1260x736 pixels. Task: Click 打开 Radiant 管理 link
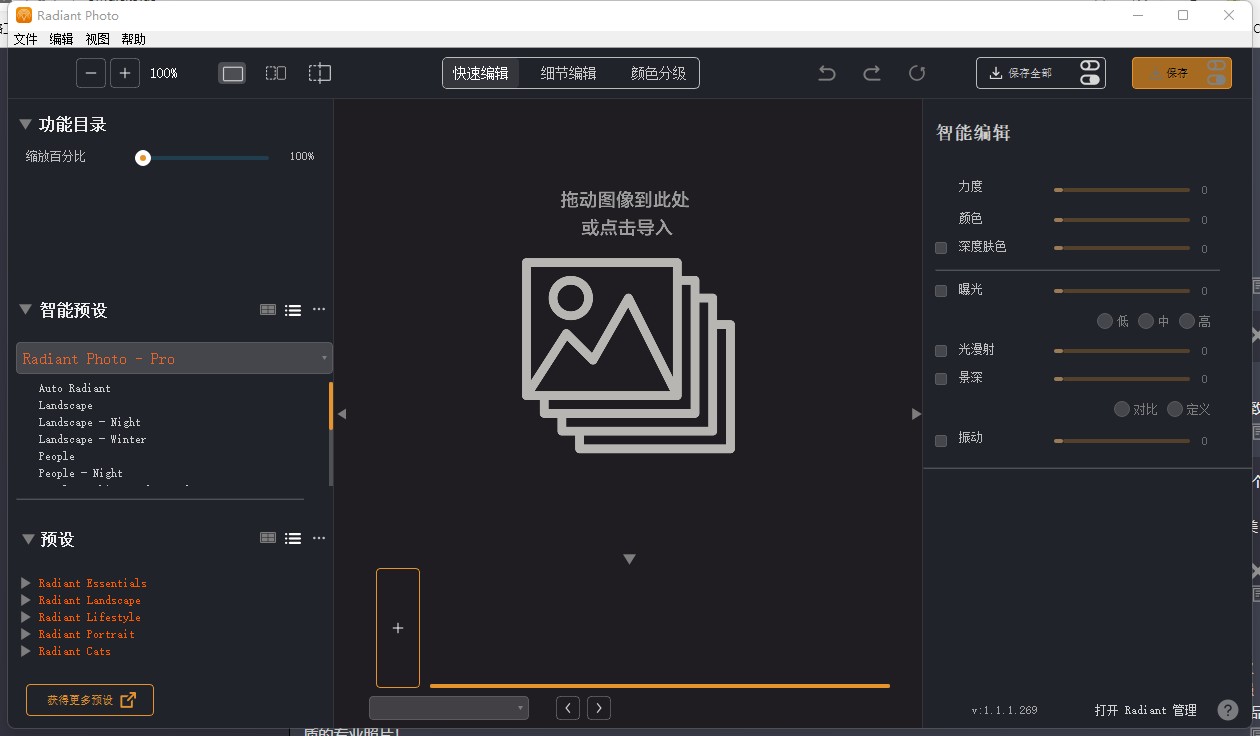[x=1146, y=710]
